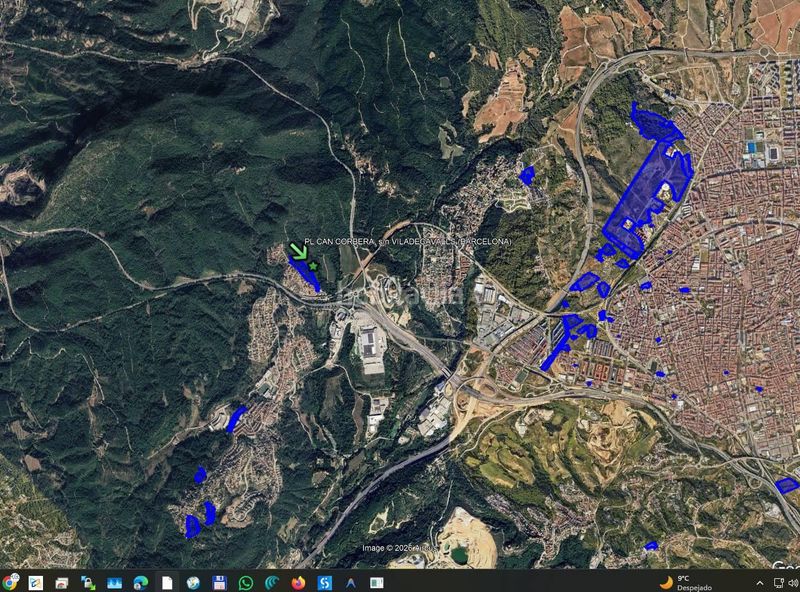Screen dimensions: 800x592
Task: Open the network lock transfer taskbar icon
Action: 88,582
